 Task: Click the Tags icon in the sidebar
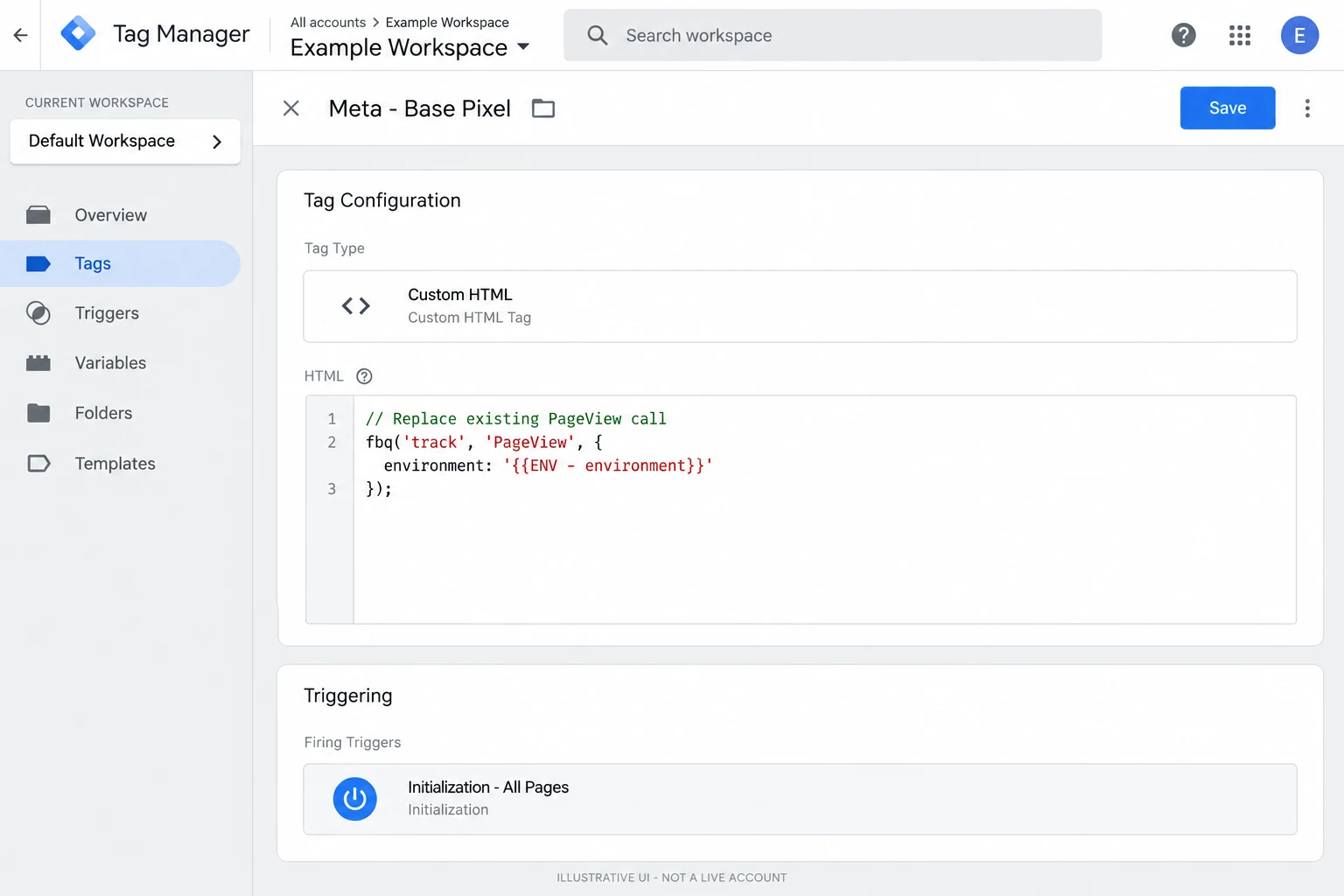pyautogui.click(x=38, y=264)
